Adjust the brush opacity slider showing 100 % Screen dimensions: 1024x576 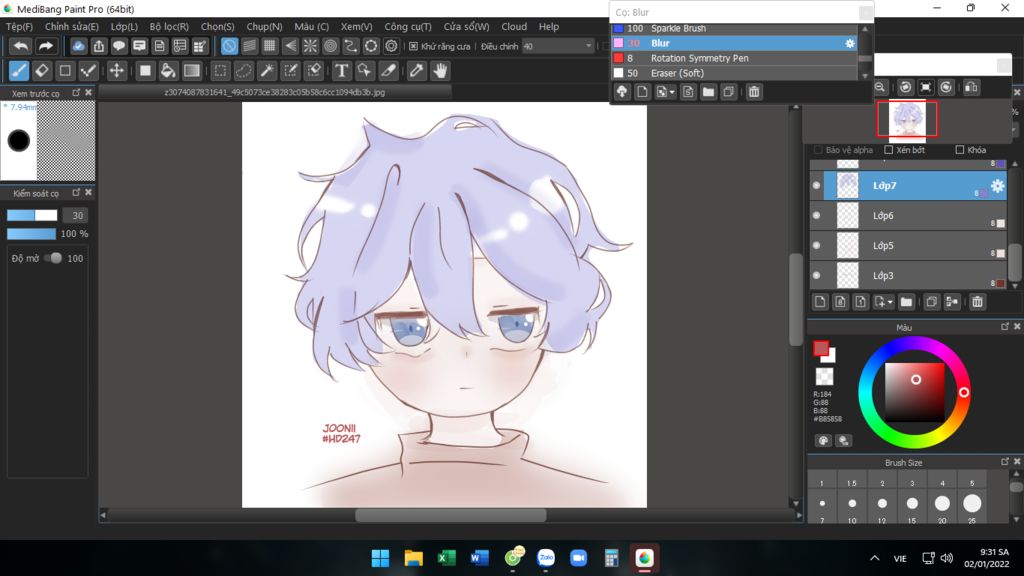click(x=31, y=234)
